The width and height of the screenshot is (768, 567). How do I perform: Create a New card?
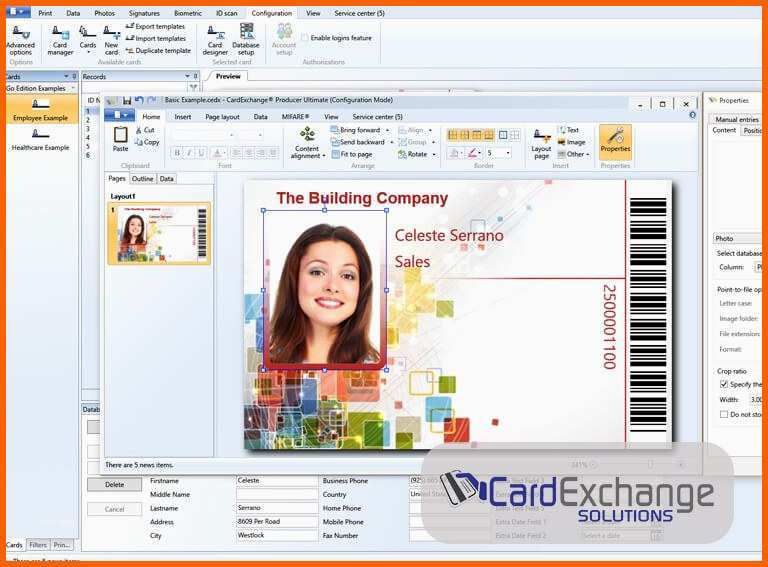coord(111,41)
